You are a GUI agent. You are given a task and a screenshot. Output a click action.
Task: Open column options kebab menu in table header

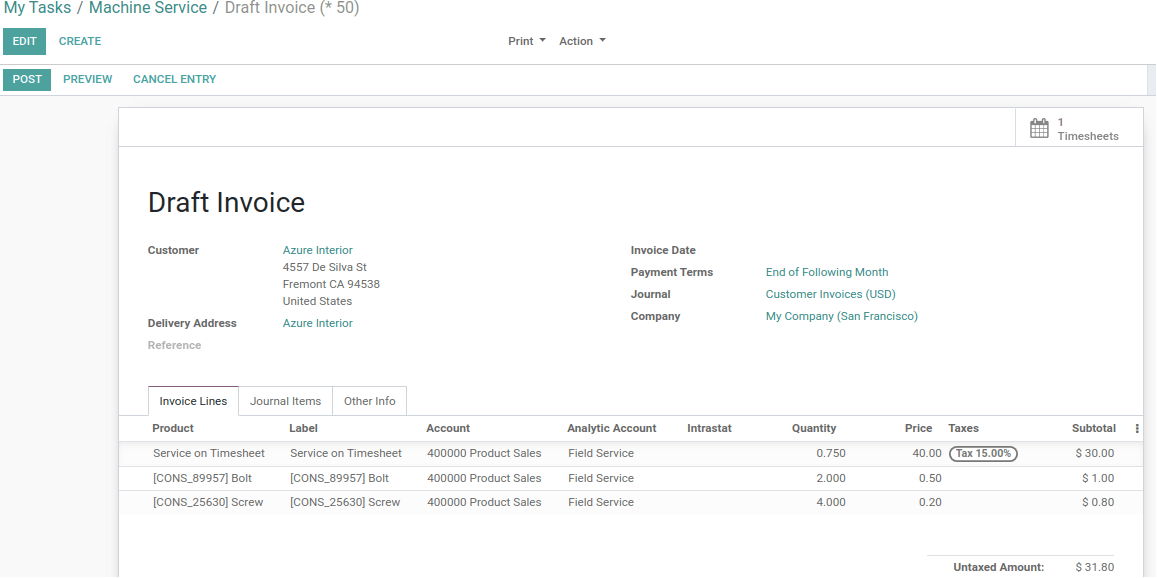[x=1136, y=429]
